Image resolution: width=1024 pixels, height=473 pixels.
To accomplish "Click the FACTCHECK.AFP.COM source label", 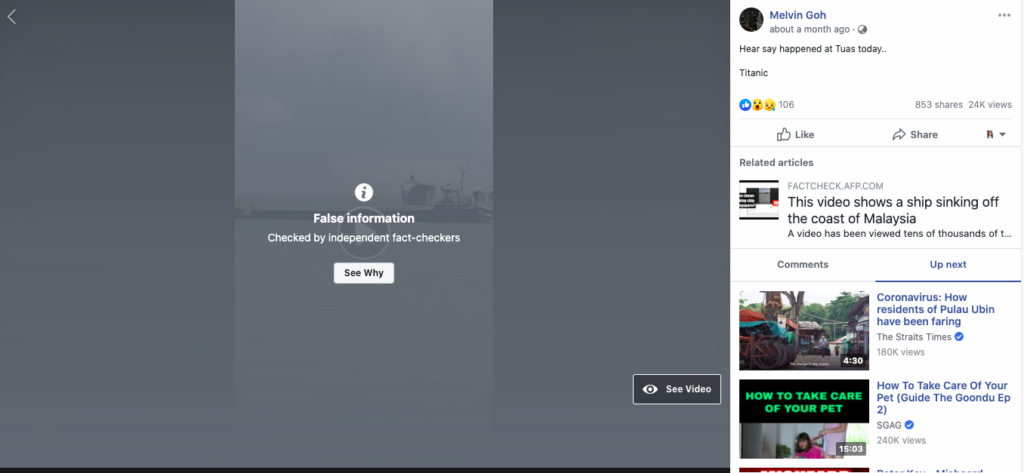I will (835, 186).
